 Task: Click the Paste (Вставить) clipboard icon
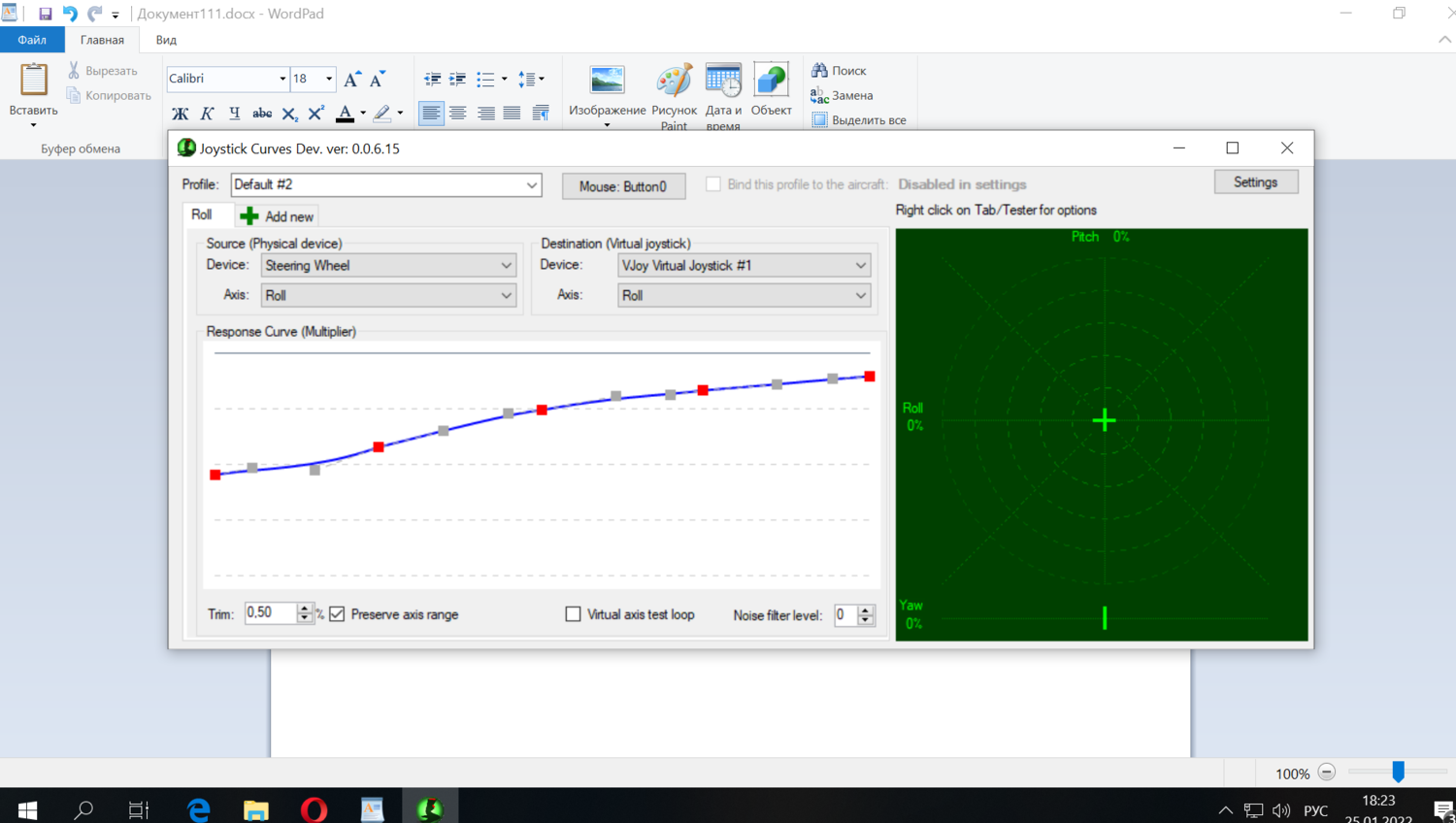[34, 80]
